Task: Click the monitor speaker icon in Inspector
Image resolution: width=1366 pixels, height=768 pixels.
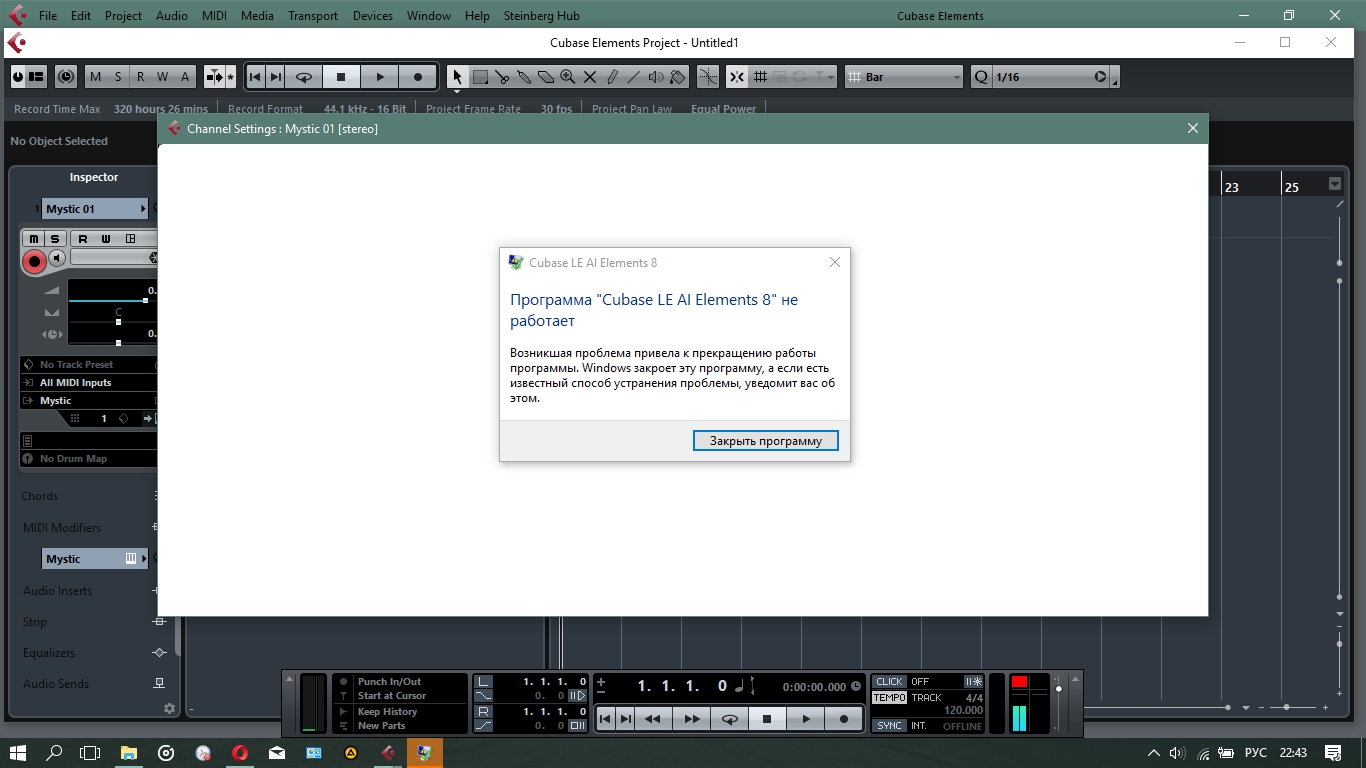Action: 57,259
